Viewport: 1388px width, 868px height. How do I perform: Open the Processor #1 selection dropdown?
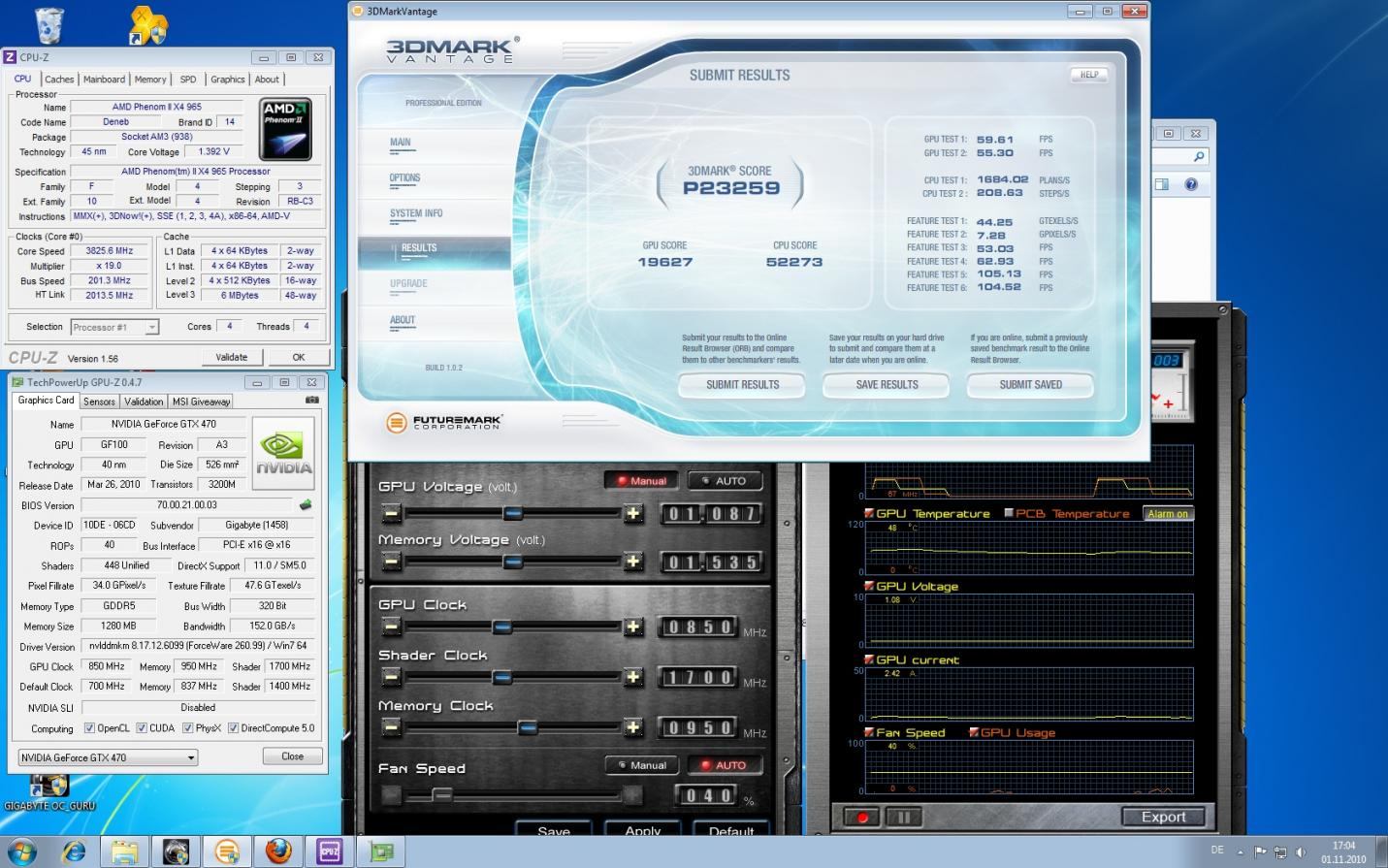click(x=114, y=327)
